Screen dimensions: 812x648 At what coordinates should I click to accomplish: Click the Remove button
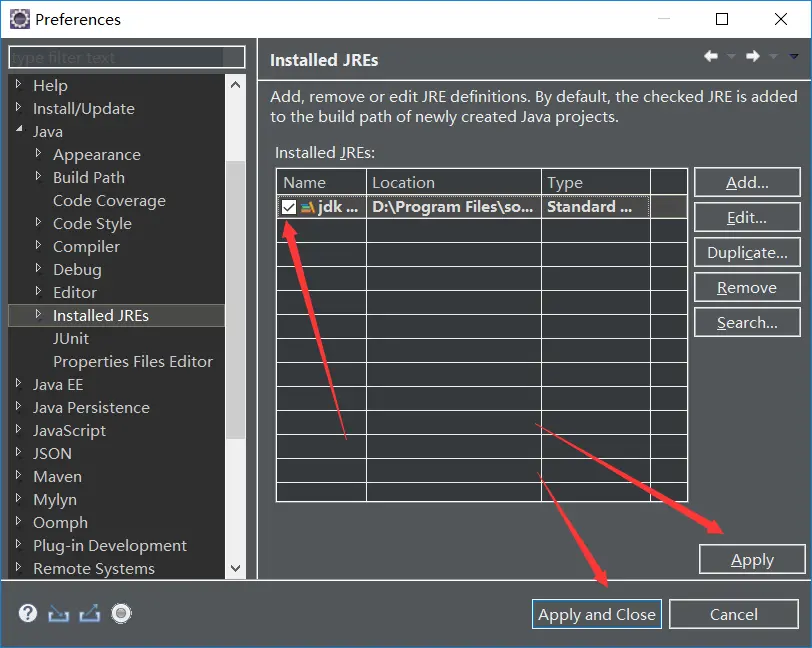click(747, 287)
